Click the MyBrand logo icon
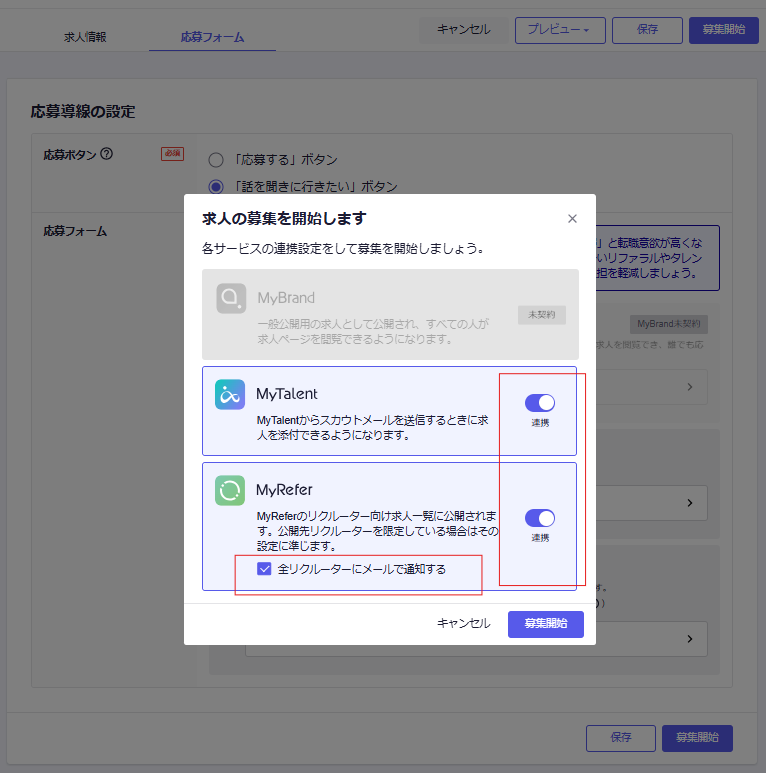This screenshot has height=773, width=766. point(231,298)
